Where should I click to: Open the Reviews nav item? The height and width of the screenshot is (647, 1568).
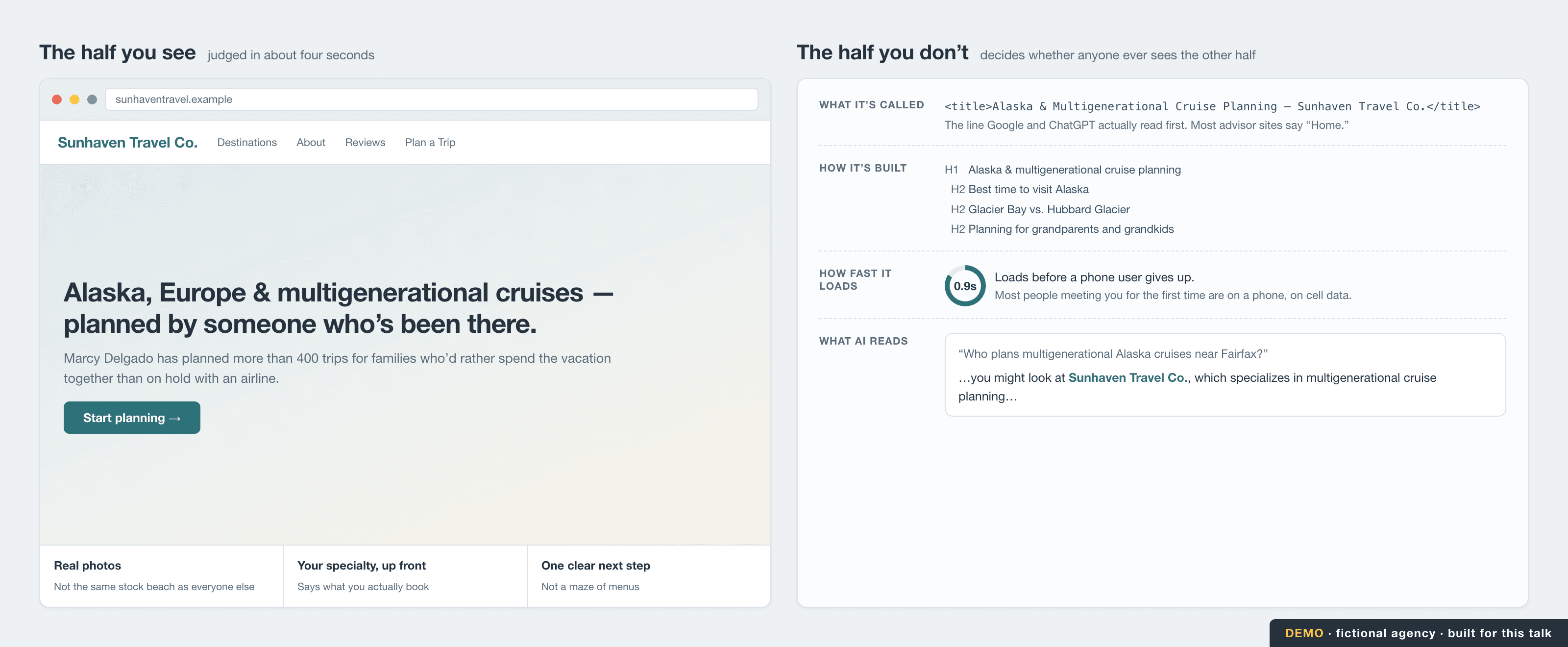coord(365,143)
